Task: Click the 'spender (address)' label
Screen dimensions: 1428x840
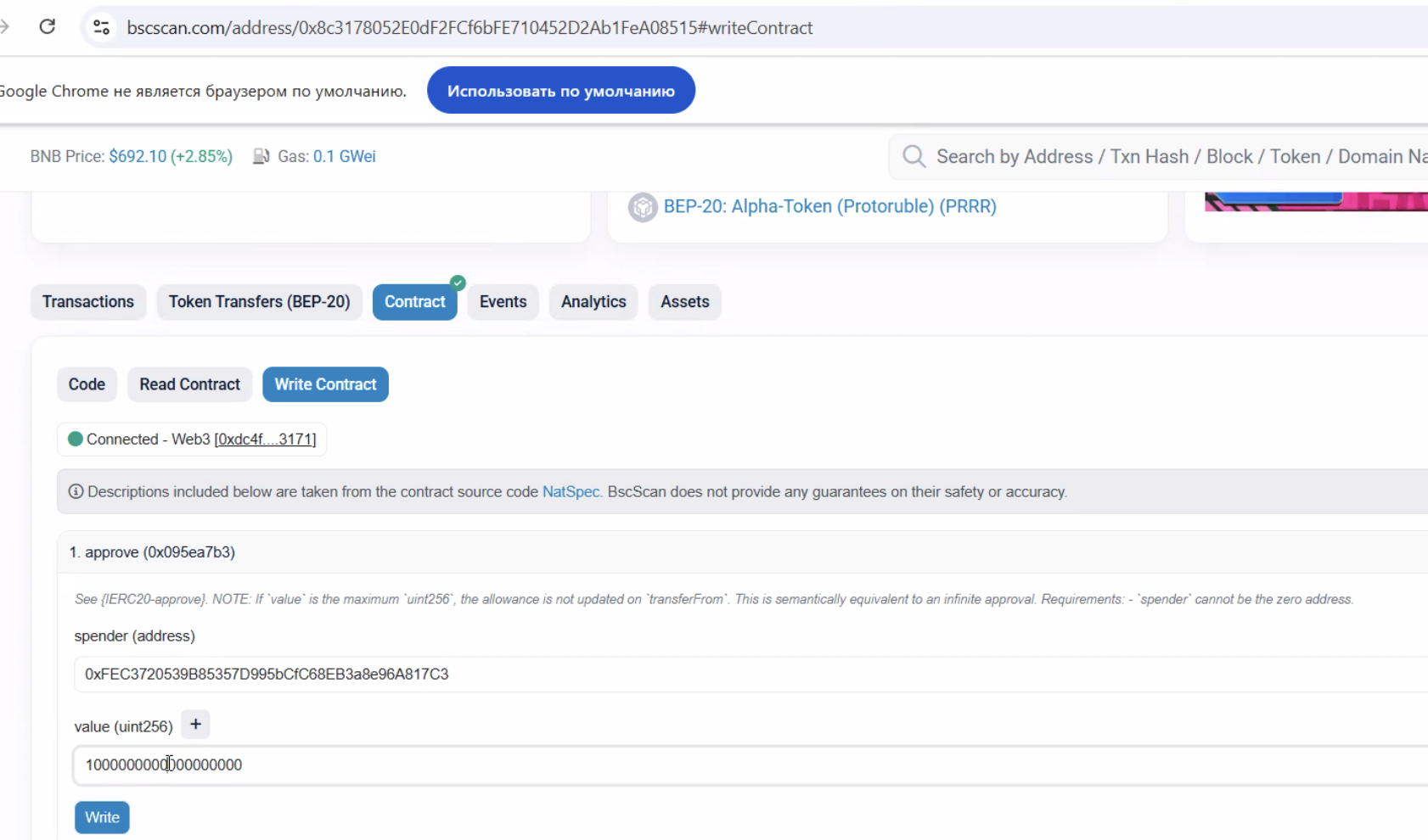Action: (x=134, y=636)
